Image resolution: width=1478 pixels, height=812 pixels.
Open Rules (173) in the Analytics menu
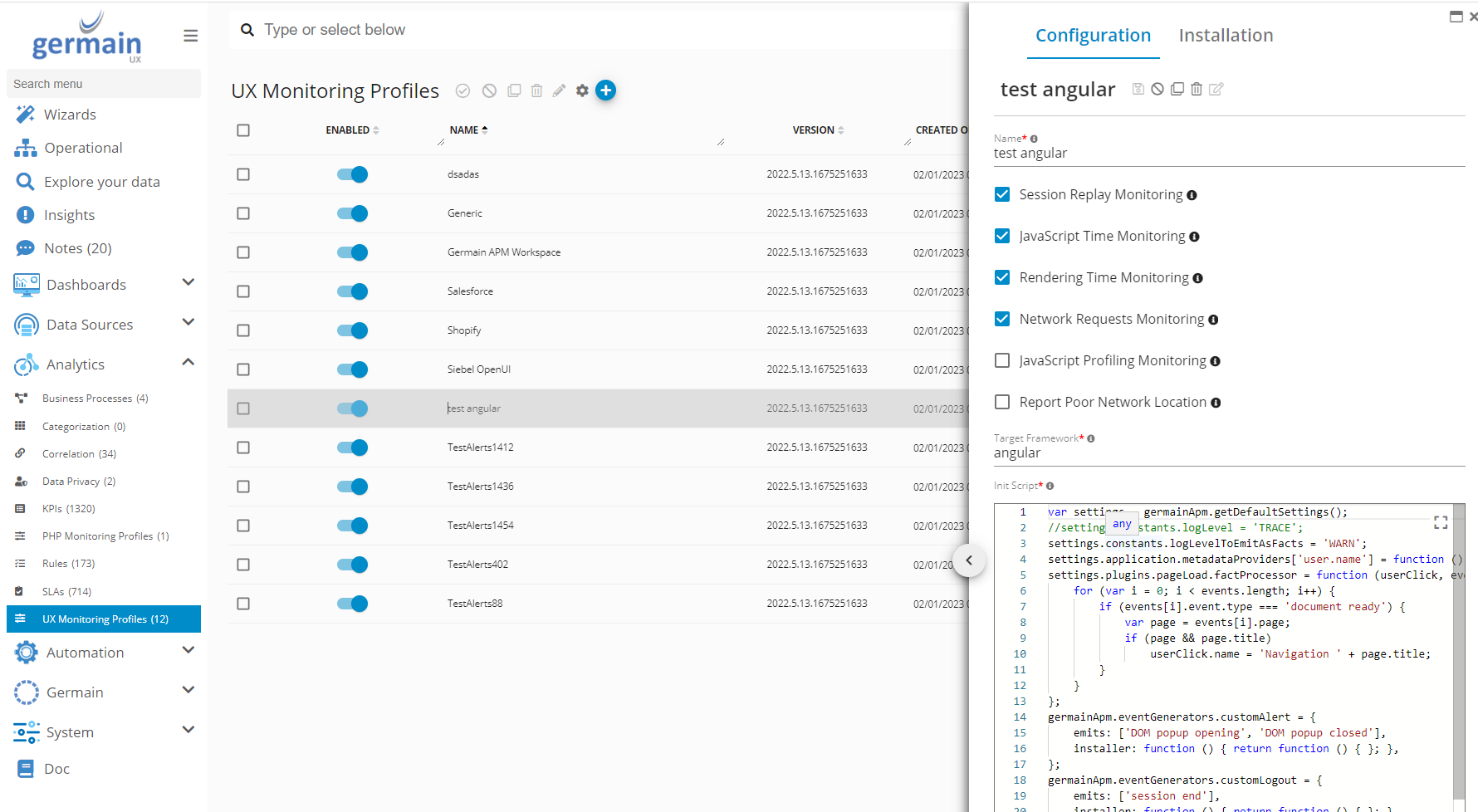click(68, 564)
